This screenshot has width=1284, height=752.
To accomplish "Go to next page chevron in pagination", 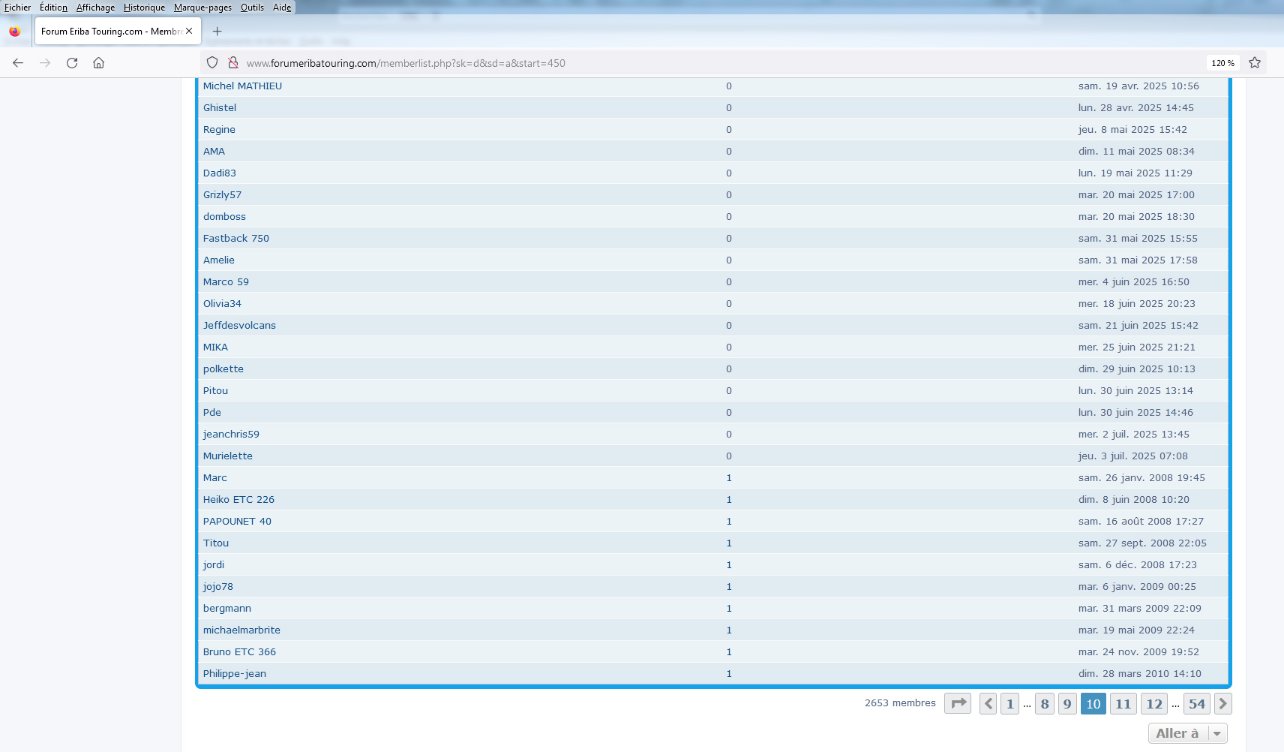I will click(x=1223, y=704).
